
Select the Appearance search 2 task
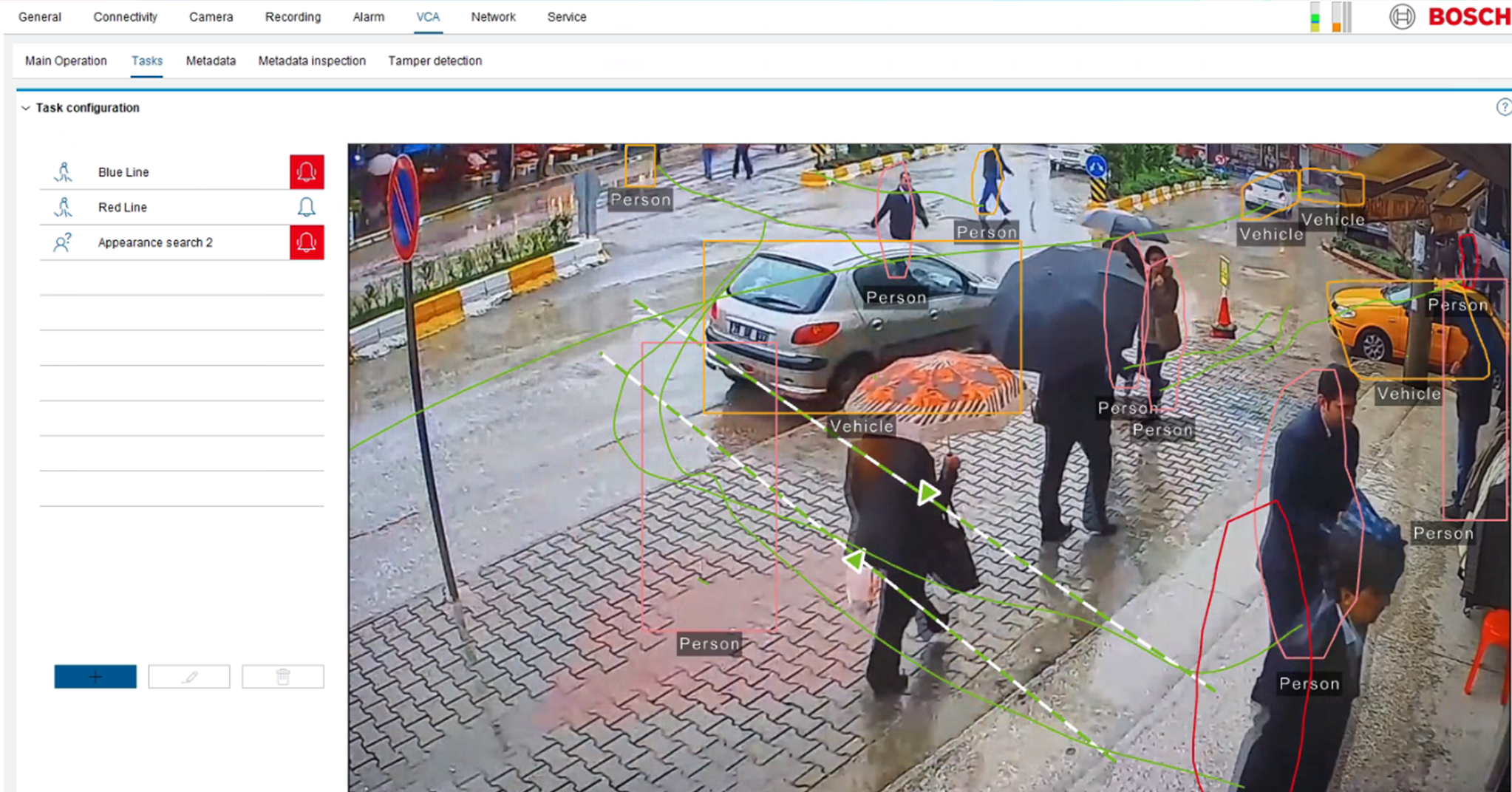(x=155, y=242)
